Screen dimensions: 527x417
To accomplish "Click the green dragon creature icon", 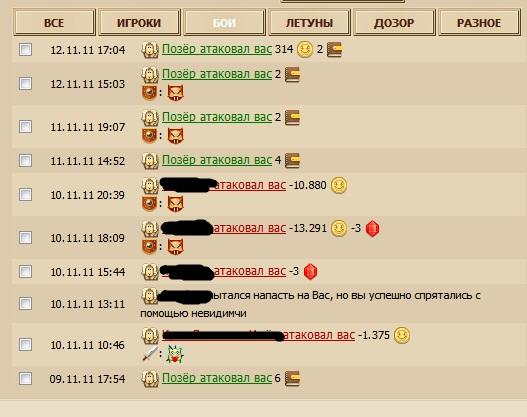I will pos(175,355).
